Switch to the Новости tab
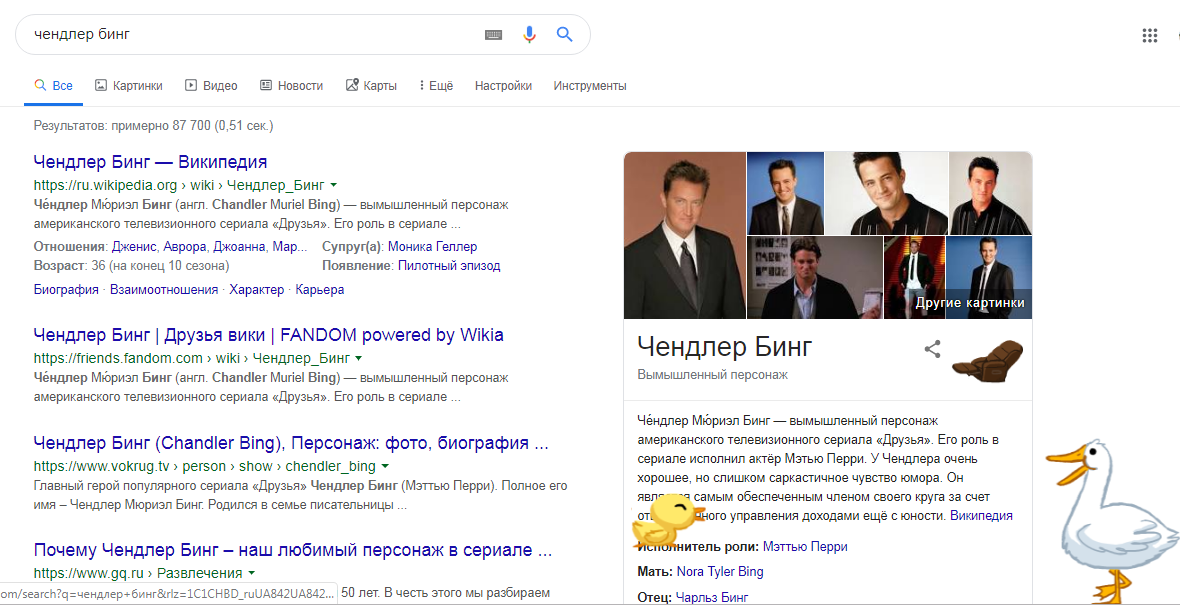Screen dimensions: 1180x608 (291, 86)
